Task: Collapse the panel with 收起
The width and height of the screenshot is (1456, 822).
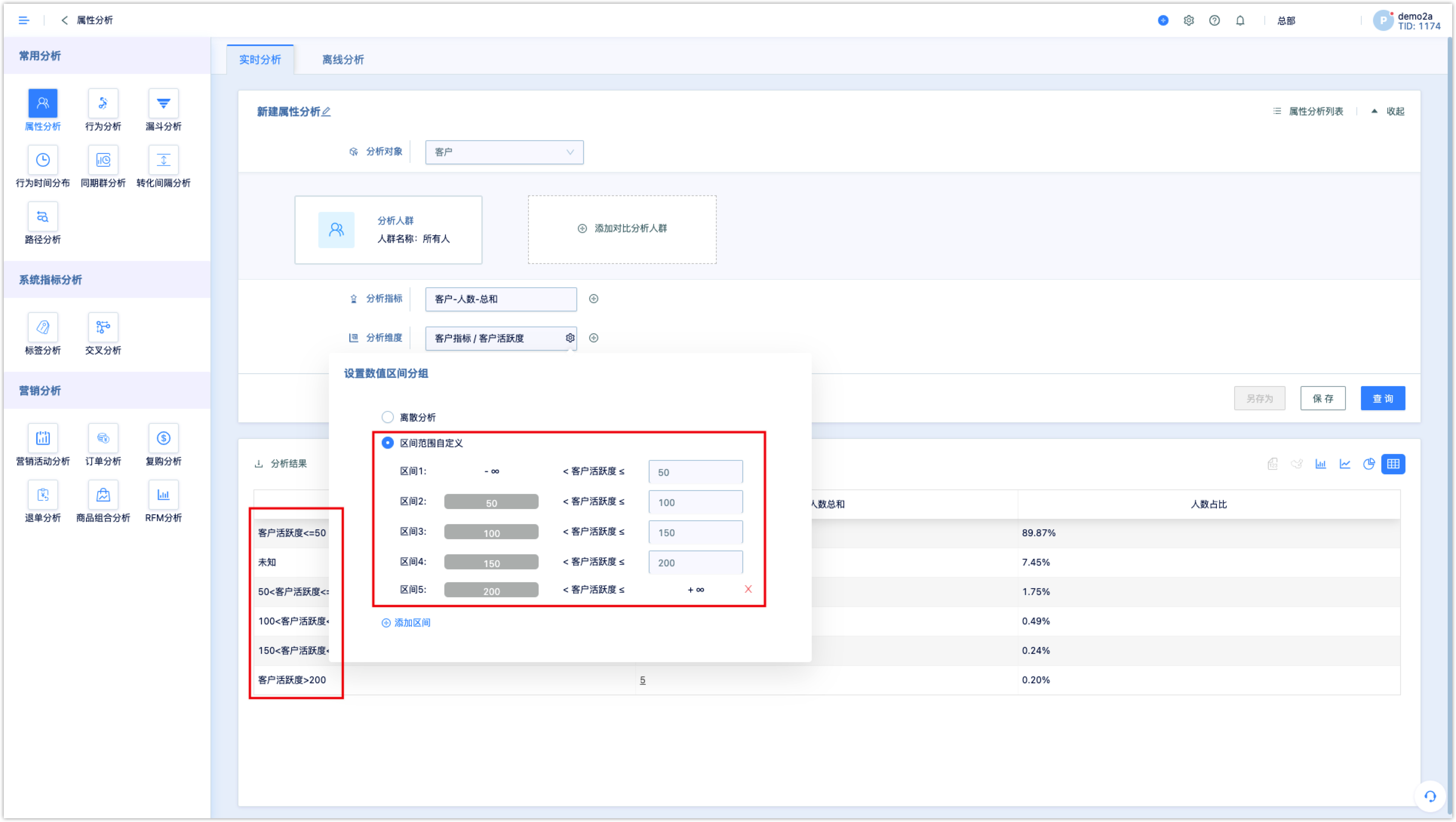Action: click(1388, 111)
